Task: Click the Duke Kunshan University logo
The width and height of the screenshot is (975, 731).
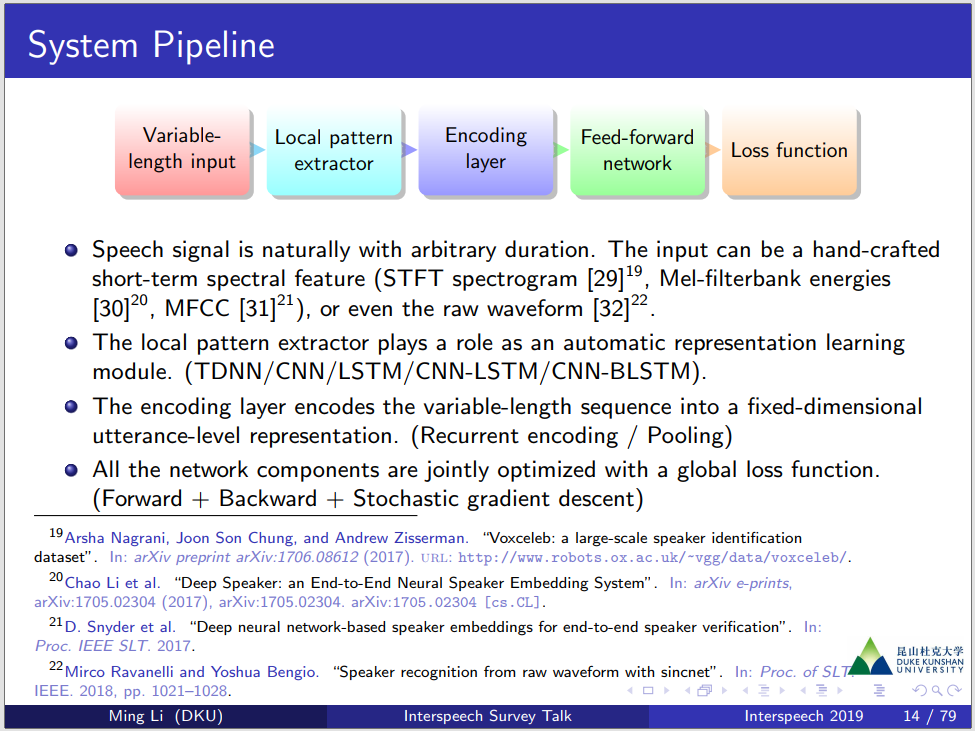Action: [x=906, y=656]
